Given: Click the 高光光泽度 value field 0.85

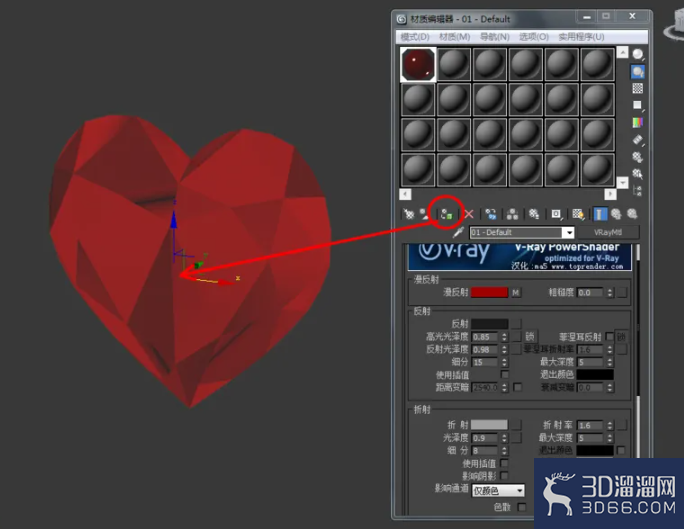Looking at the screenshot, I should click(x=485, y=337).
